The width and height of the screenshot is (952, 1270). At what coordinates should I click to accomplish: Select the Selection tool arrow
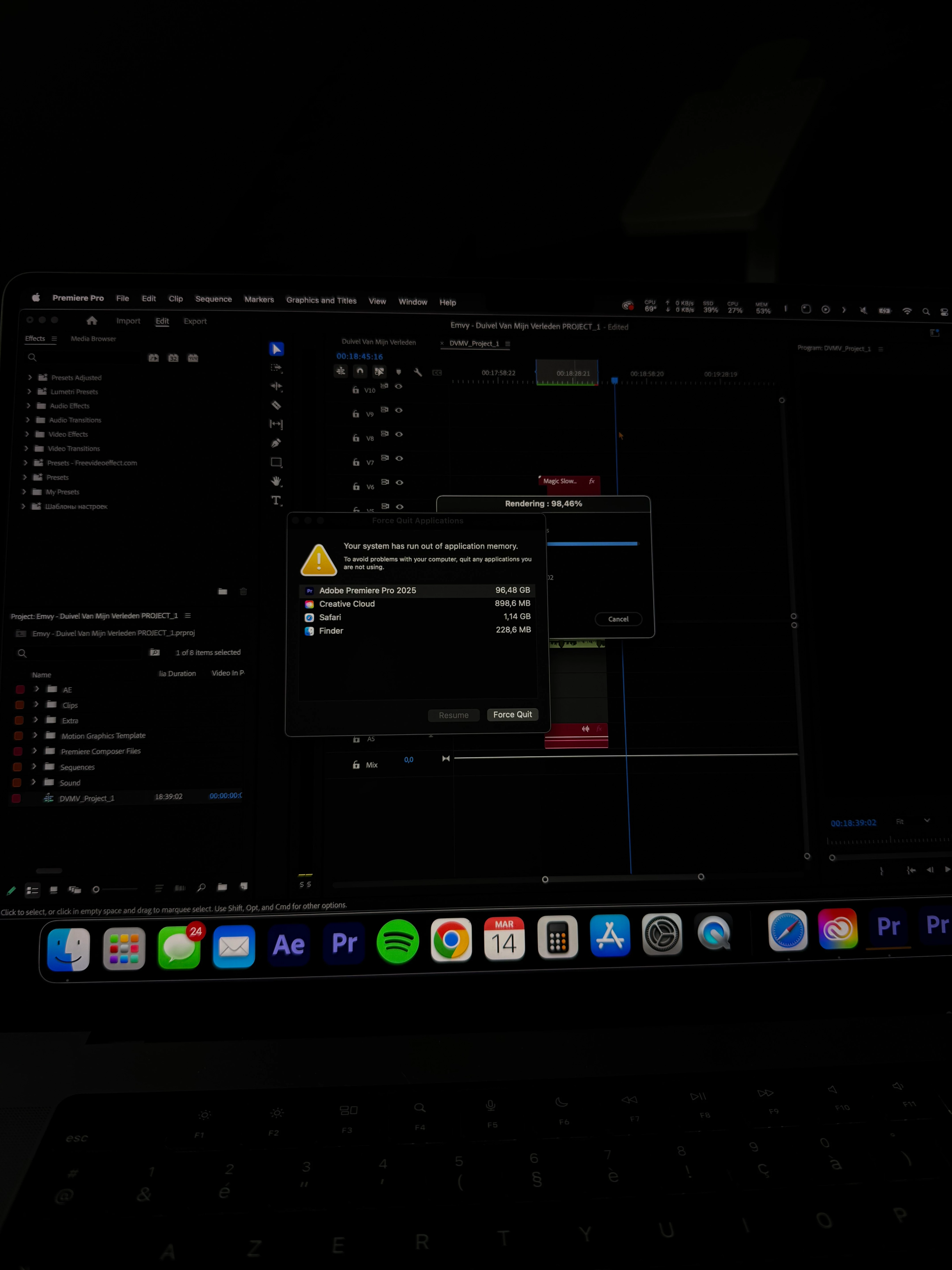(x=277, y=349)
